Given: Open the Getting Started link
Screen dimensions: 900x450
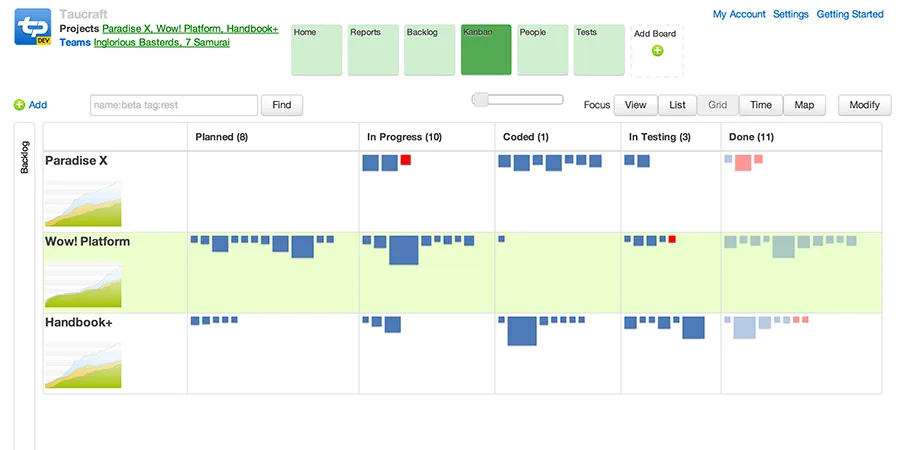Looking at the screenshot, I should [x=850, y=14].
